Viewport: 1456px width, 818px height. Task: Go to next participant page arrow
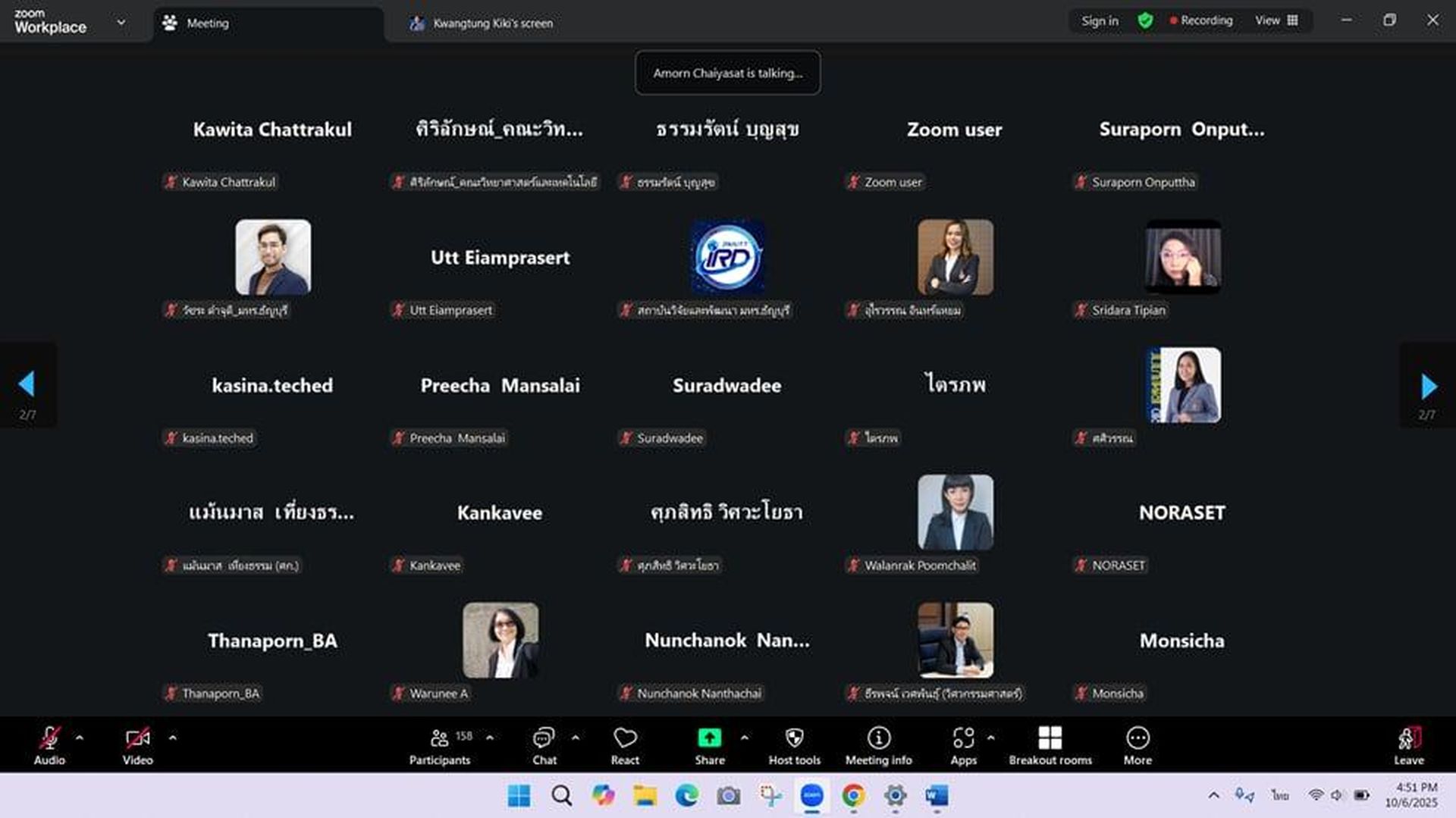(1428, 386)
